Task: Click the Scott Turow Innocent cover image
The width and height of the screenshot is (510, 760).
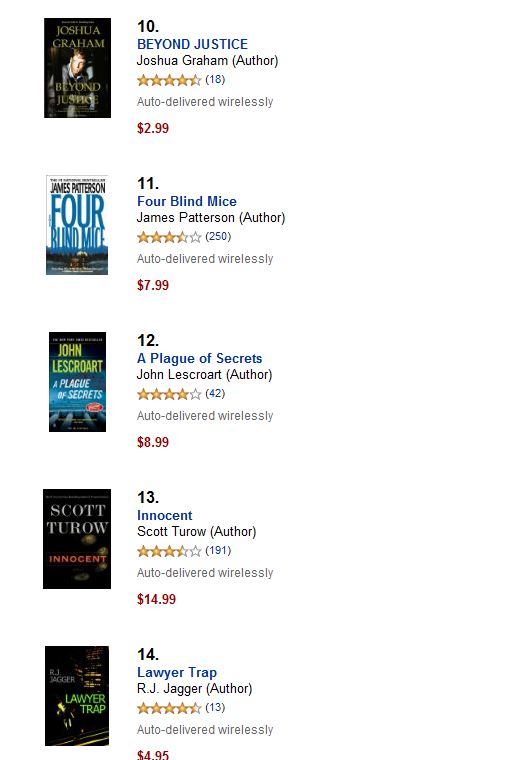Action: tap(77, 539)
